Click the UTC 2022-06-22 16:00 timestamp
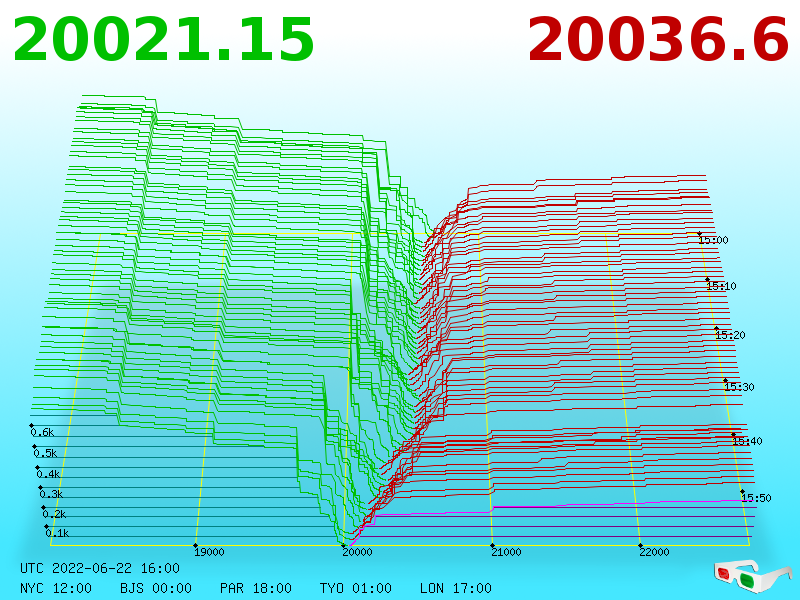This screenshot has height=600, width=800. pos(100,568)
